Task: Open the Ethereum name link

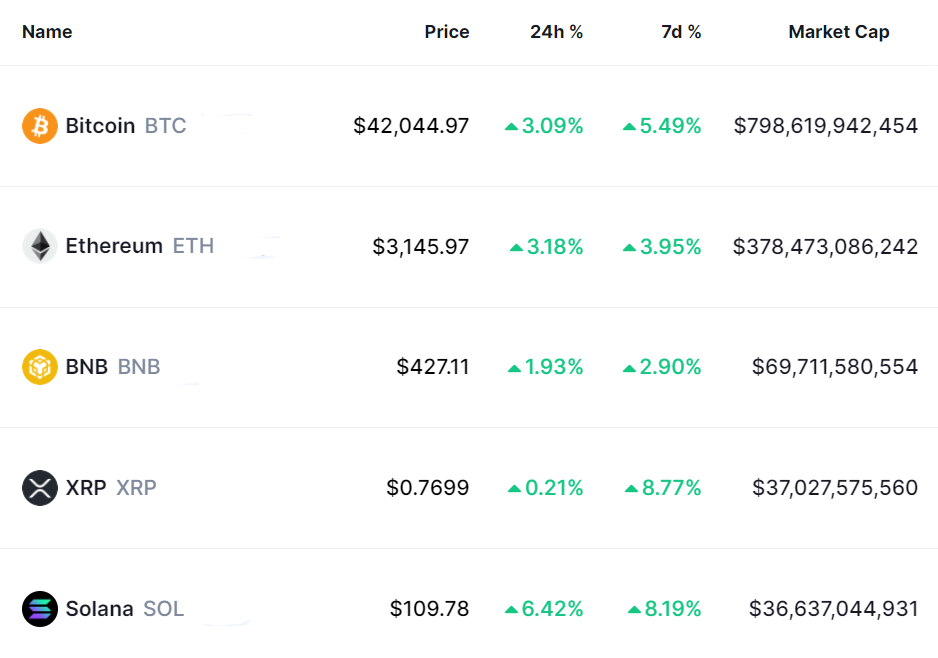Action: point(114,246)
